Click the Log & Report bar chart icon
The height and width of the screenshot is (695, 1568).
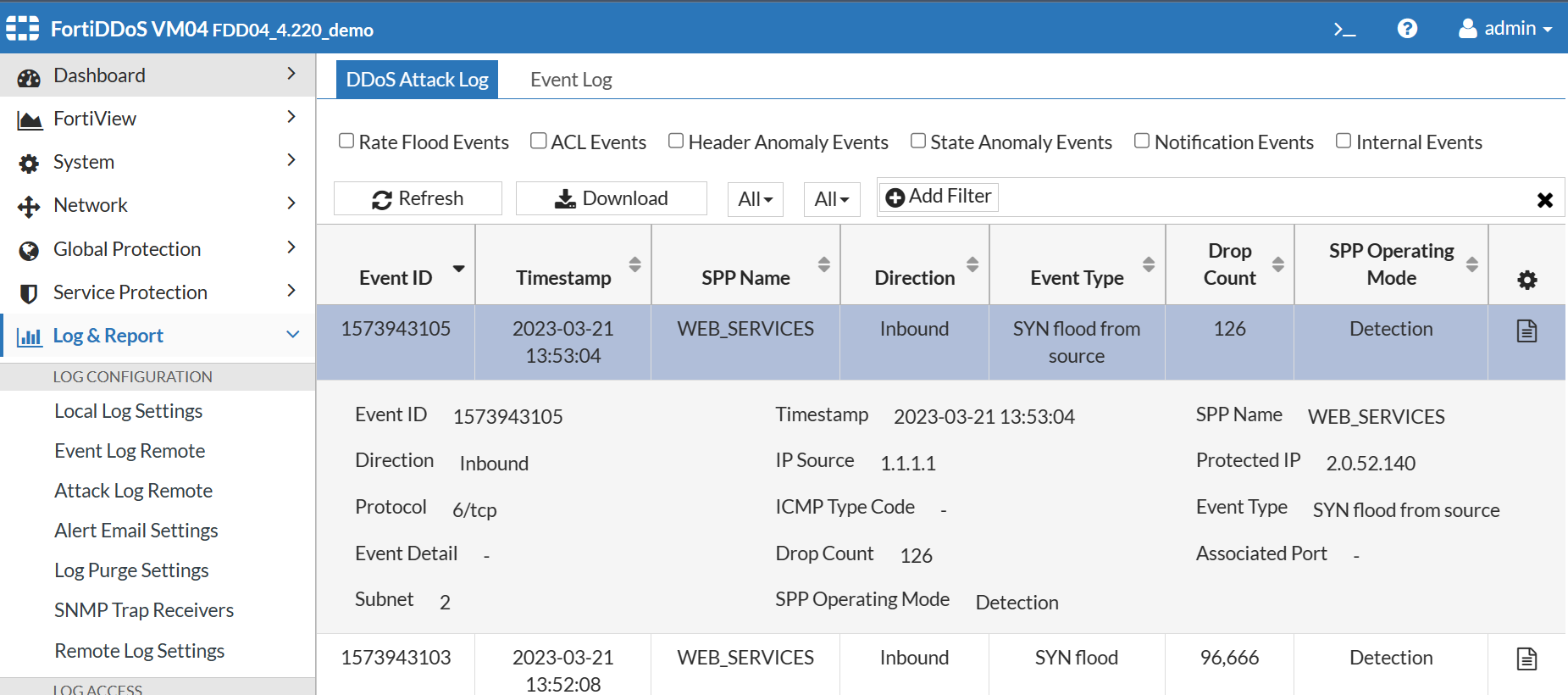coord(29,337)
